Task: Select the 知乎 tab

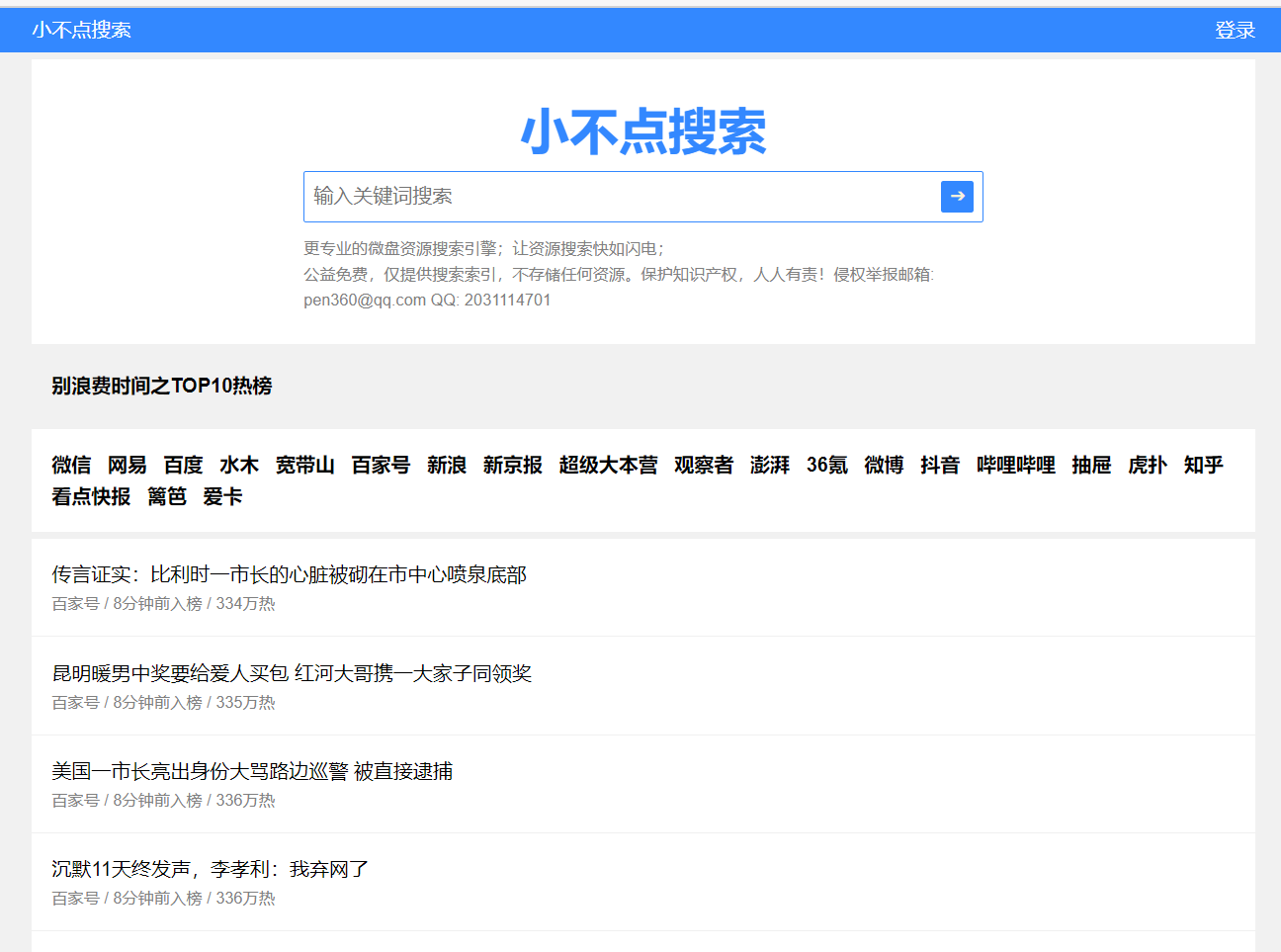Action: coord(1204,465)
